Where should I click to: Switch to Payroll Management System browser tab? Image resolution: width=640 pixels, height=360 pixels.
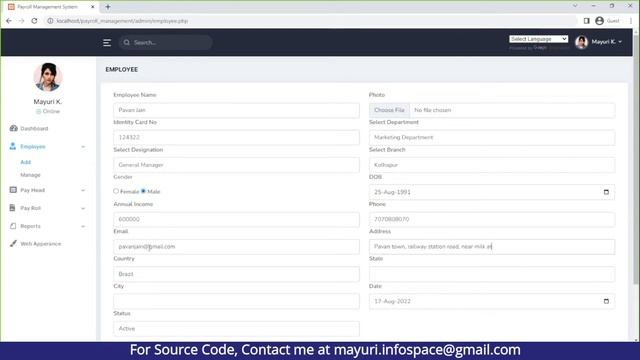[51, 7]
